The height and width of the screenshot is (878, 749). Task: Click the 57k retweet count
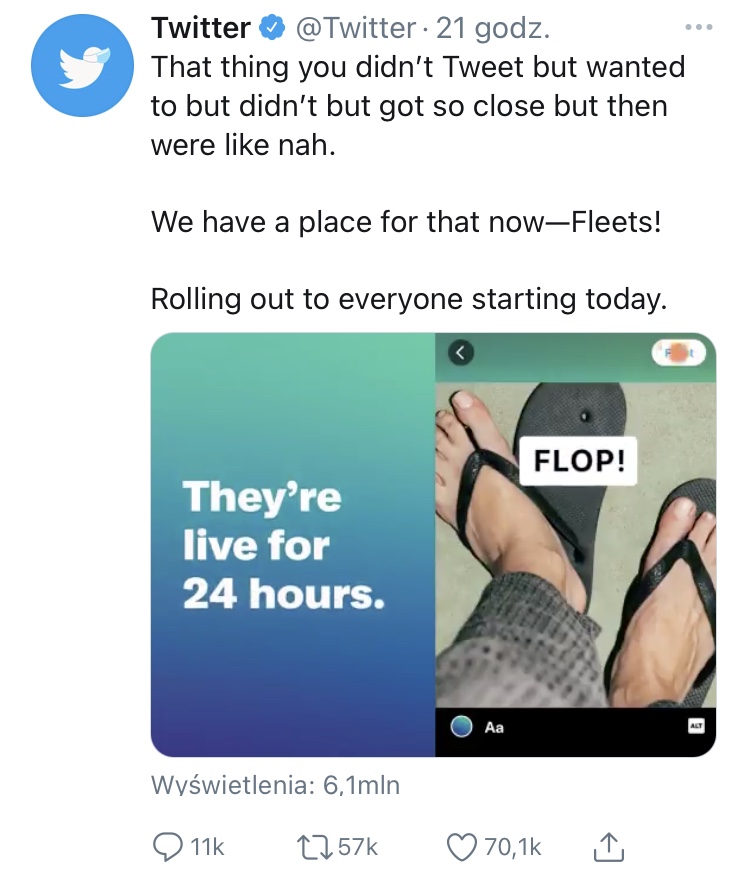[x=357, y=847]
